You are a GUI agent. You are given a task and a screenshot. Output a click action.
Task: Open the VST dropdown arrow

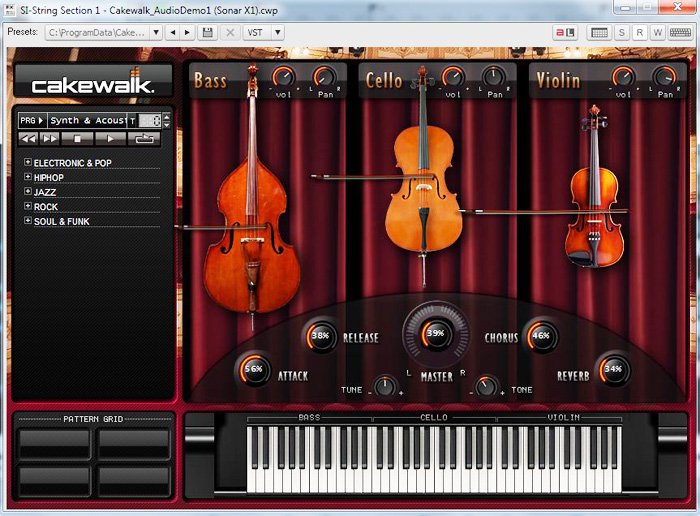pos(278,33)
